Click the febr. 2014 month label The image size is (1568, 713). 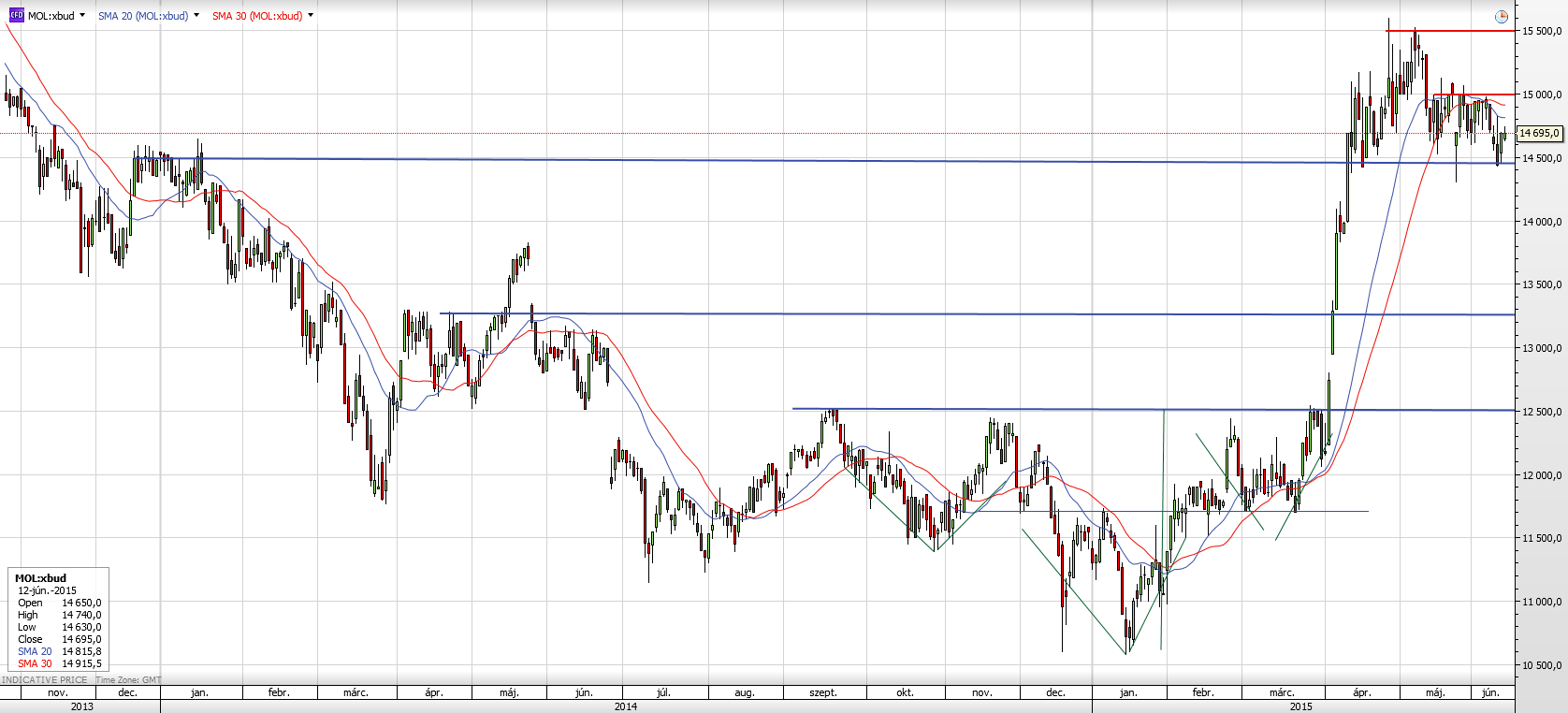click(279, 692)
